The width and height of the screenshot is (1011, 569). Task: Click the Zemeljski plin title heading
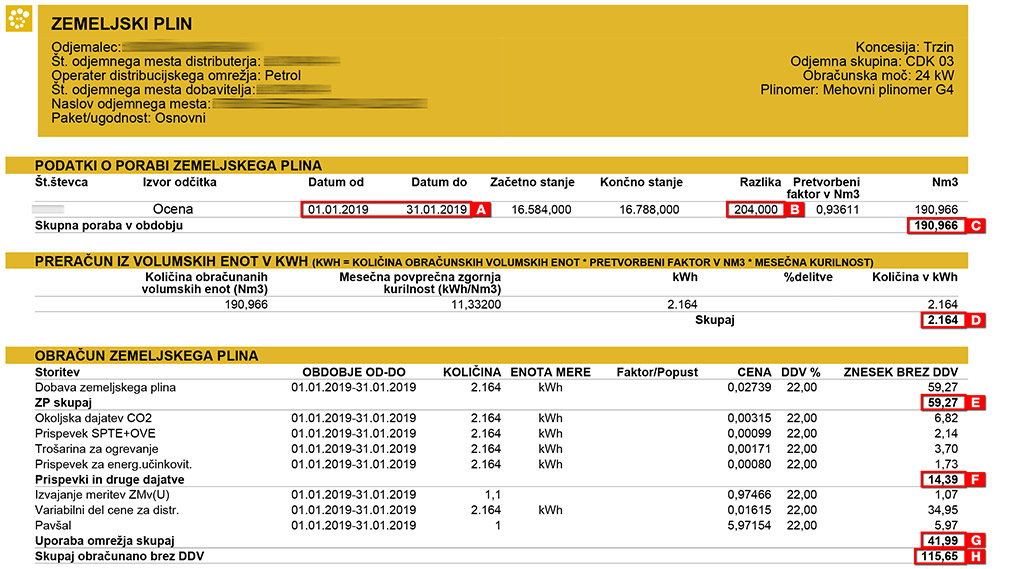(121, 24)
